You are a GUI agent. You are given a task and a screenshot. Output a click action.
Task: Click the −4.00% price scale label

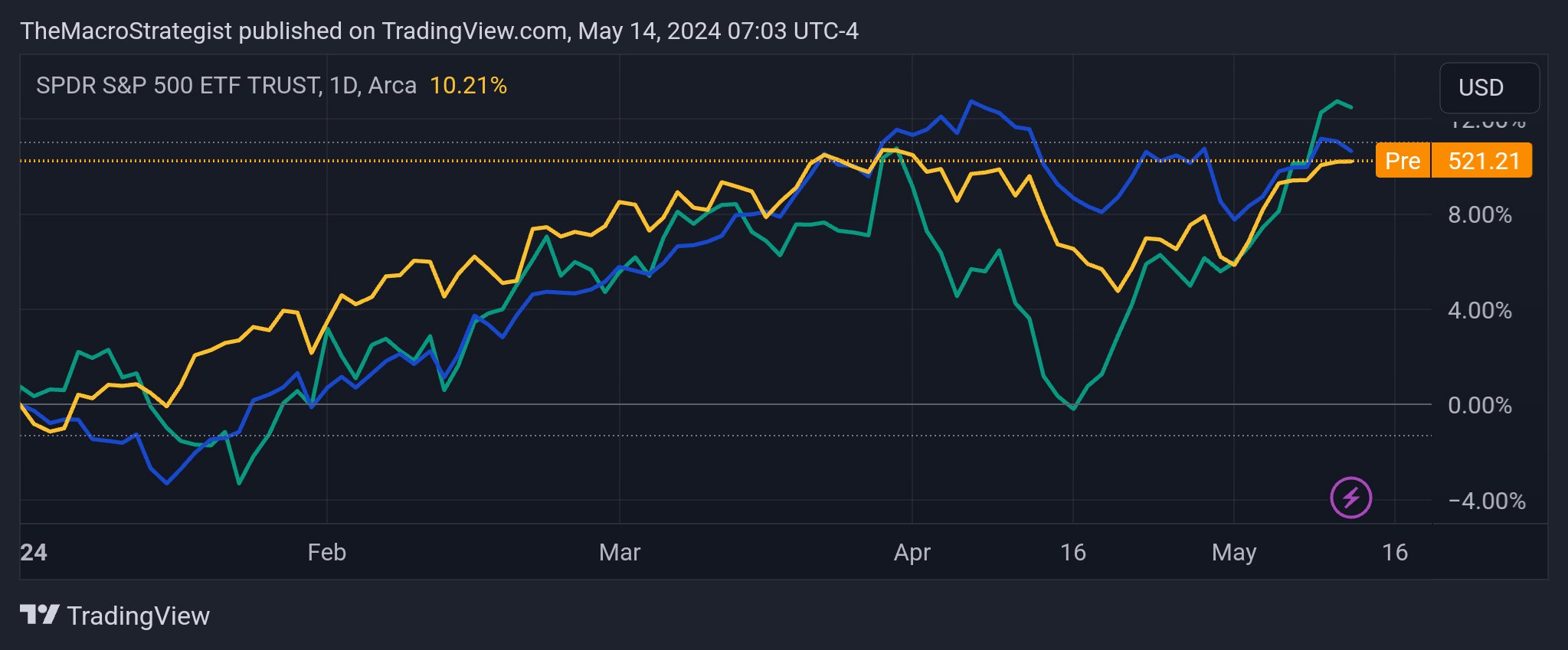[x=1487, y=501]
